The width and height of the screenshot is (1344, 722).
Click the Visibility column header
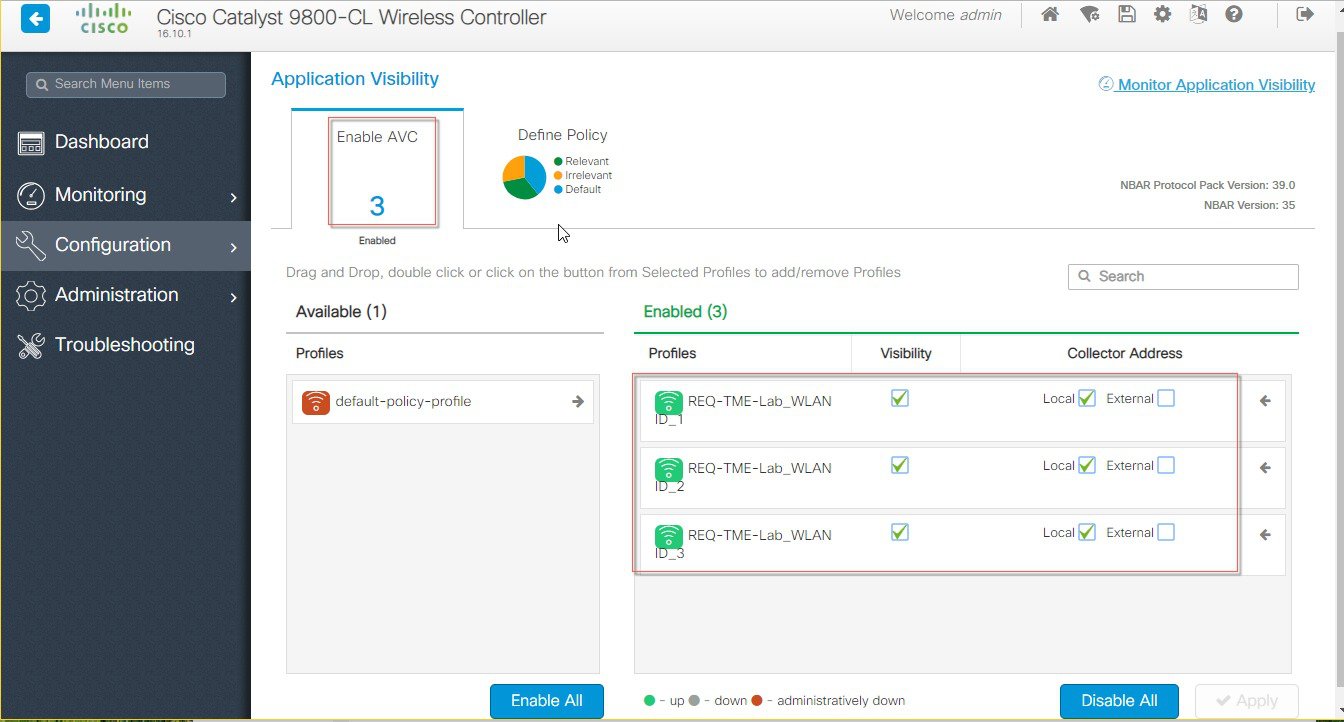[906, 353]
